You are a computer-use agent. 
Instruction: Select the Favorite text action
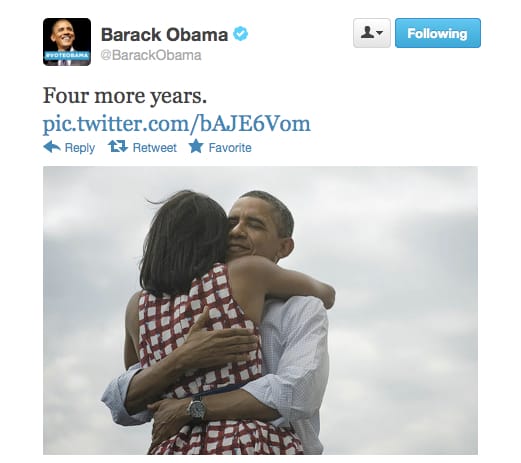[x=230, y=147]
